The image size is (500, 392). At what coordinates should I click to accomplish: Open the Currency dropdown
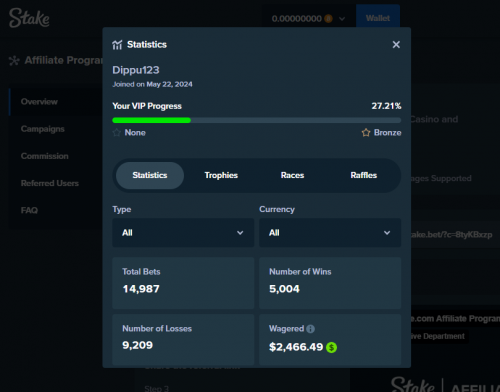[330, 233]
